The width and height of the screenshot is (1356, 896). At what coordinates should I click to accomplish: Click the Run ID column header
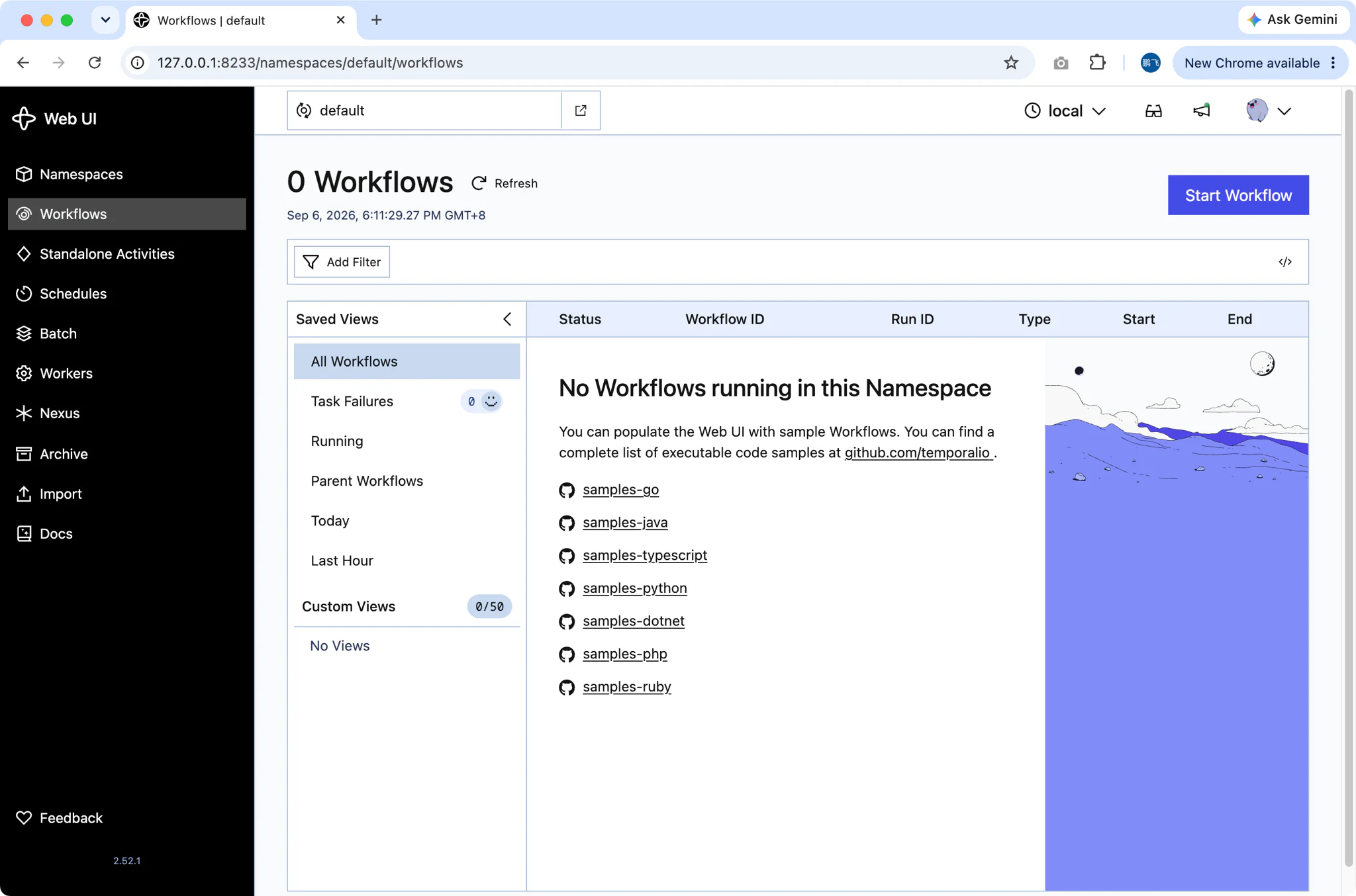point(912,319)
